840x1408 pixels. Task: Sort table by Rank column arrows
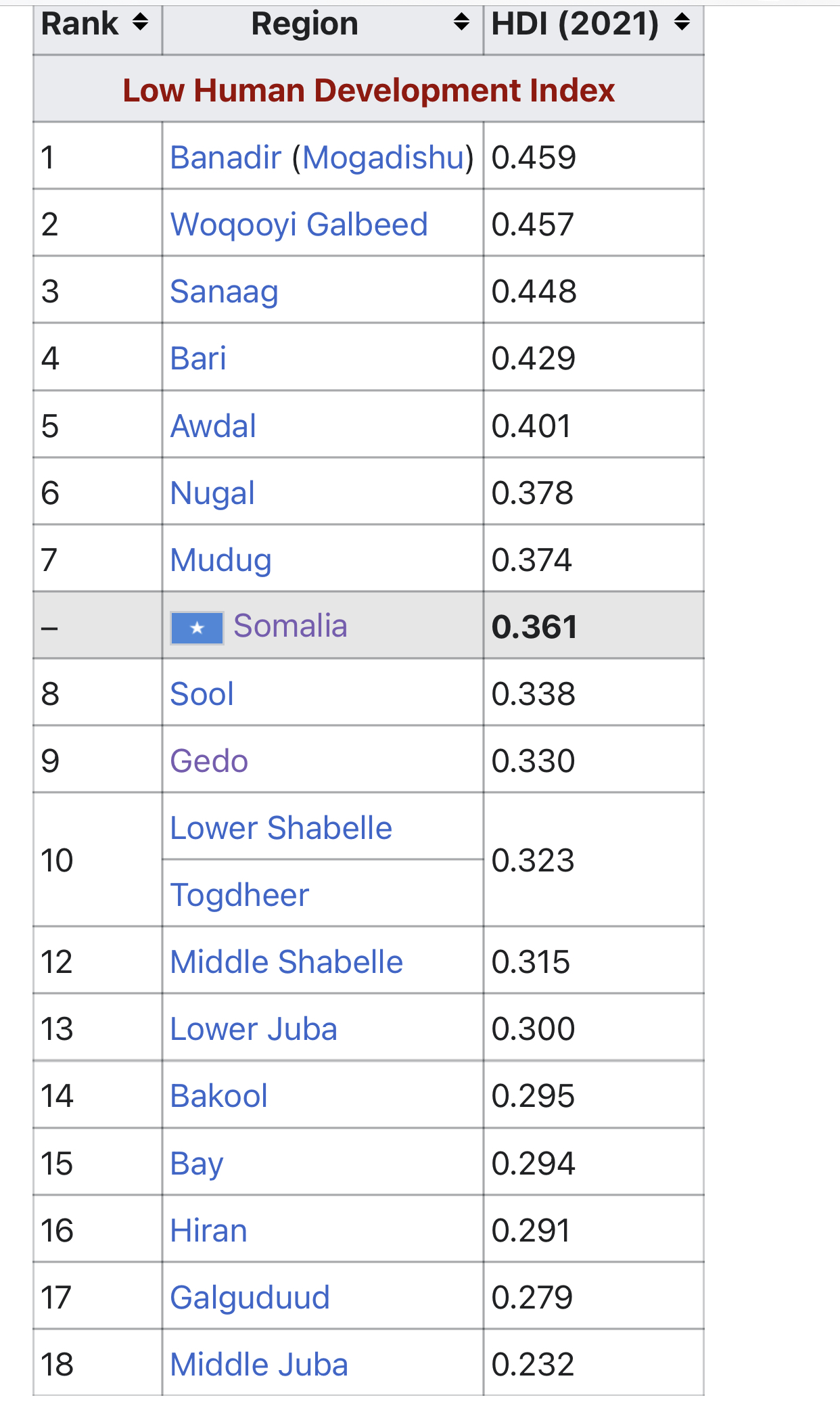[x=140, y=23]
